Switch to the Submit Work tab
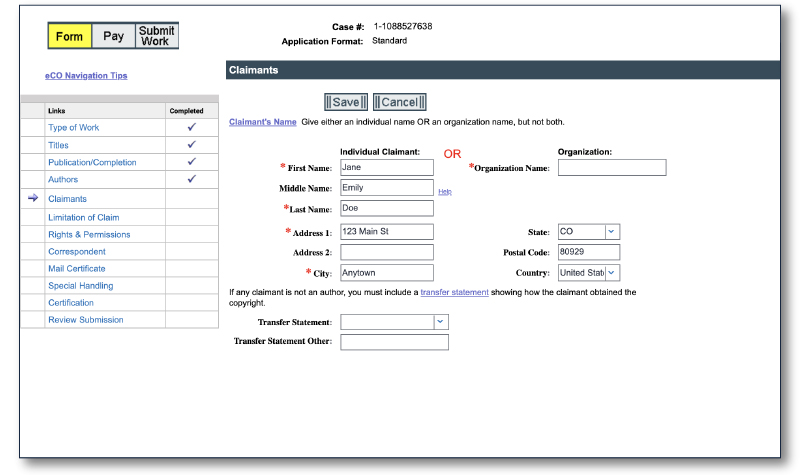This screenshot has width=800, height=475. click(155, 37)
